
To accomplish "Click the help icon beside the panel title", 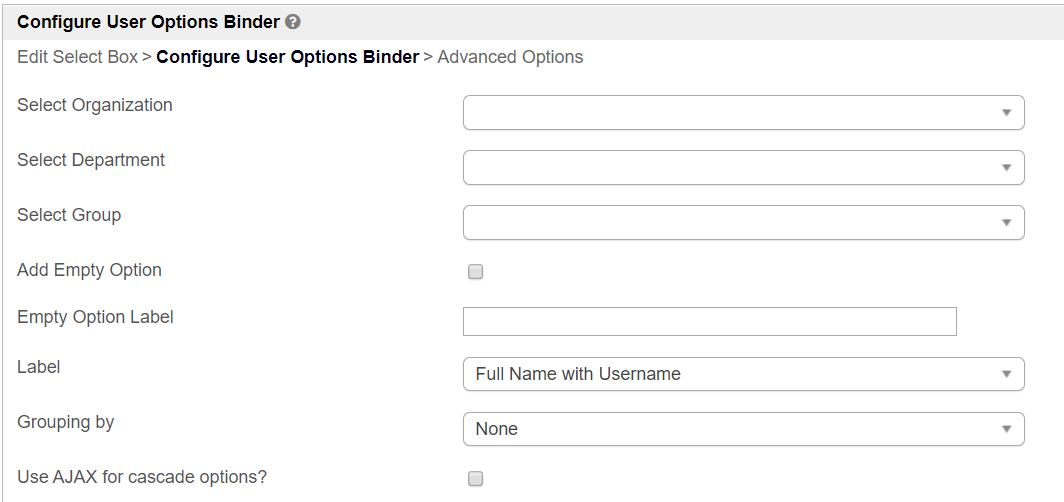I will [293, 22].
